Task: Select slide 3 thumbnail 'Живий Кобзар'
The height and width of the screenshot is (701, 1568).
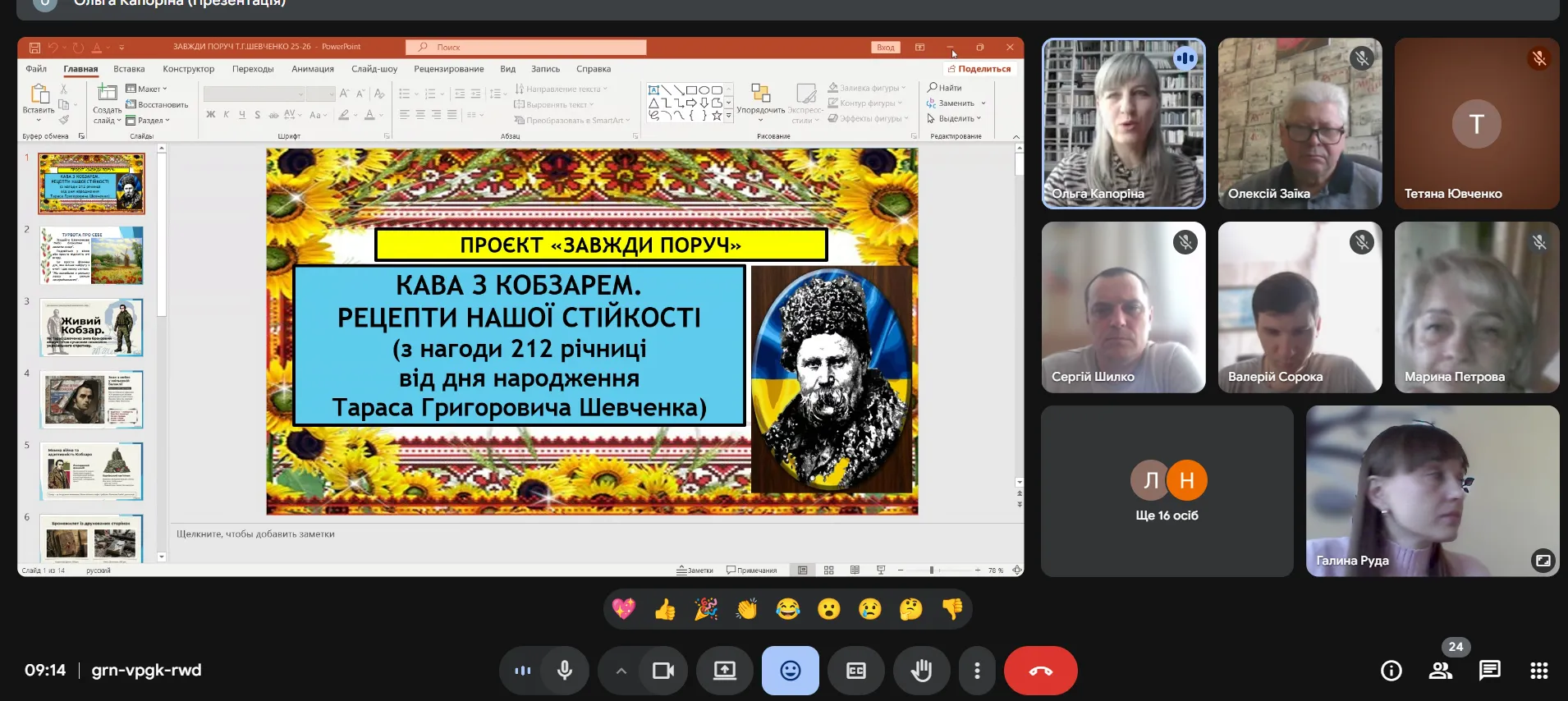Action: (x=92, y=328)
